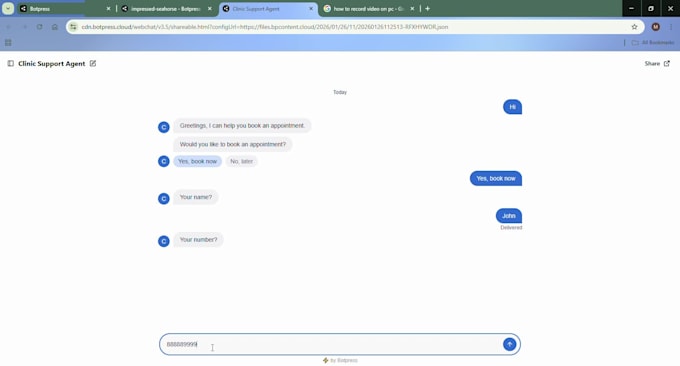Navigate back in browser history
This screenshot has width=680, height=366.
pos(8,27)
